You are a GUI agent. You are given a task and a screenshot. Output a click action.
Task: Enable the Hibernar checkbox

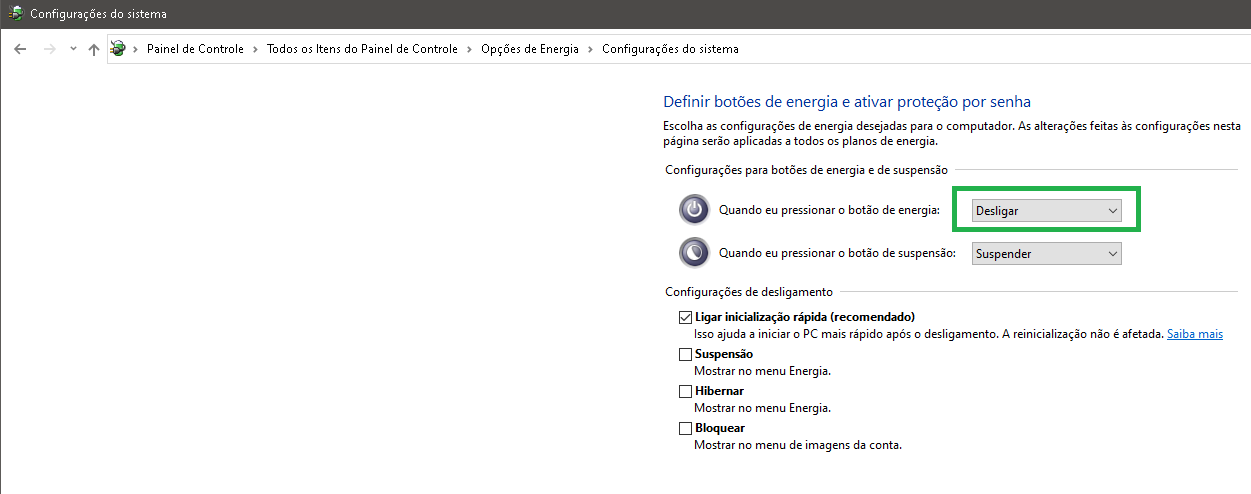pyautogui.click(x=685, y=391)
